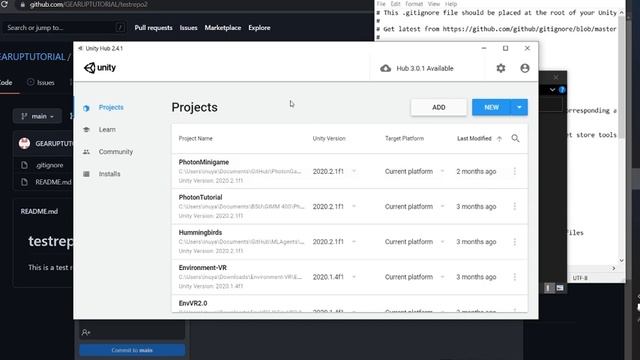Open Unity Hub settings gear

click(501, 68)
